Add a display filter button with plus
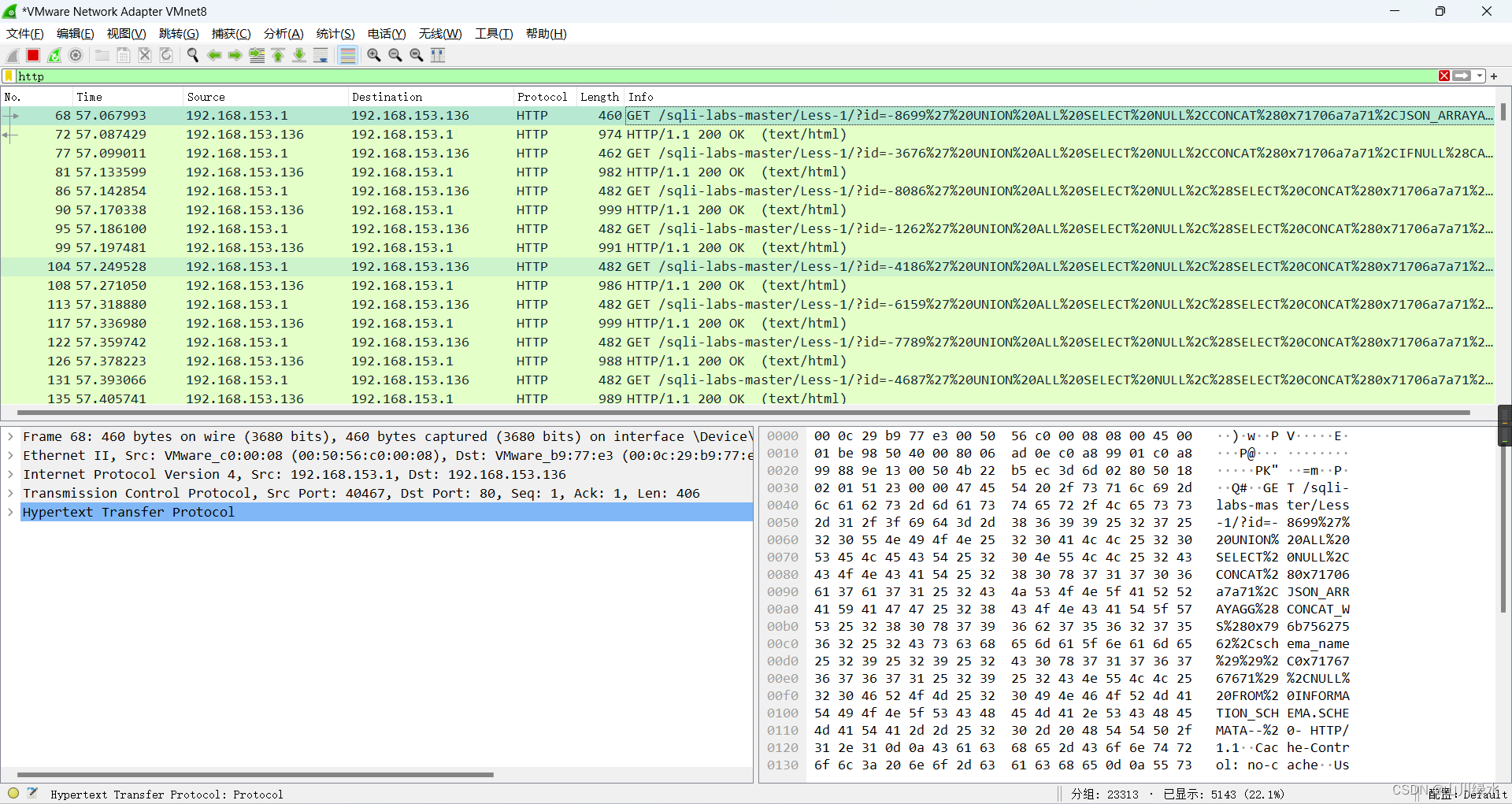The height and width of the screenshot is (804, 1512). pyautogui.click(x=1494, y=76)
